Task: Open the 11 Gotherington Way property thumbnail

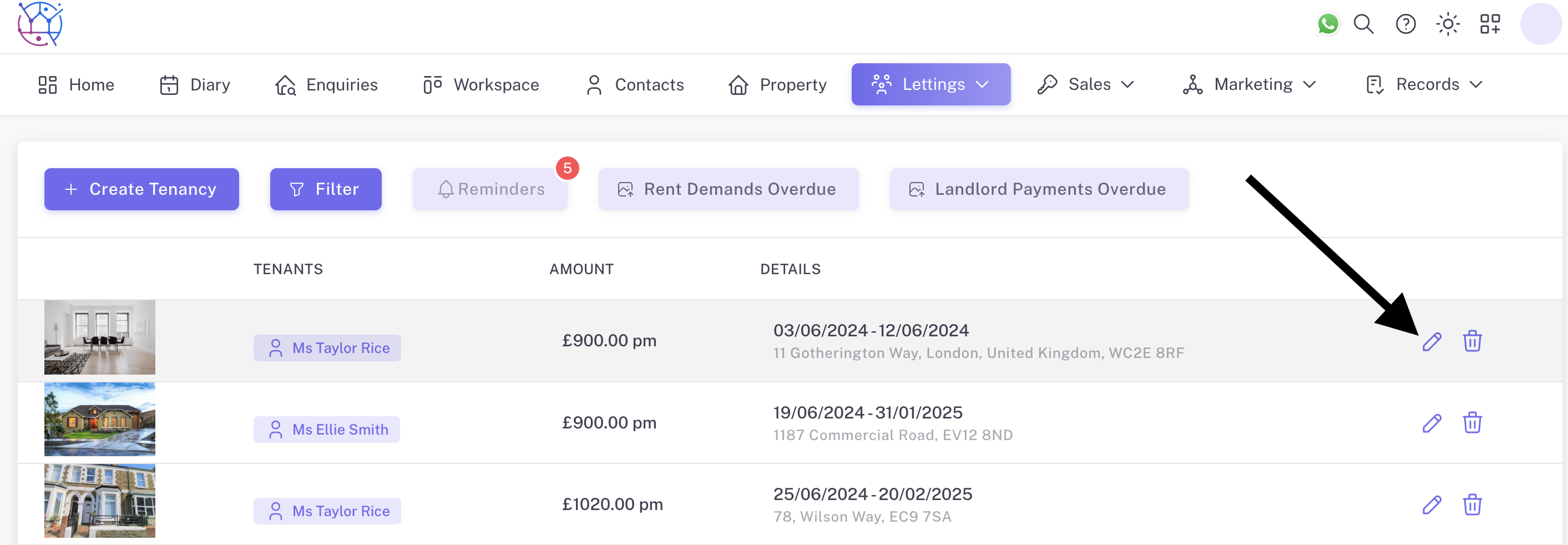Action: 100,337
